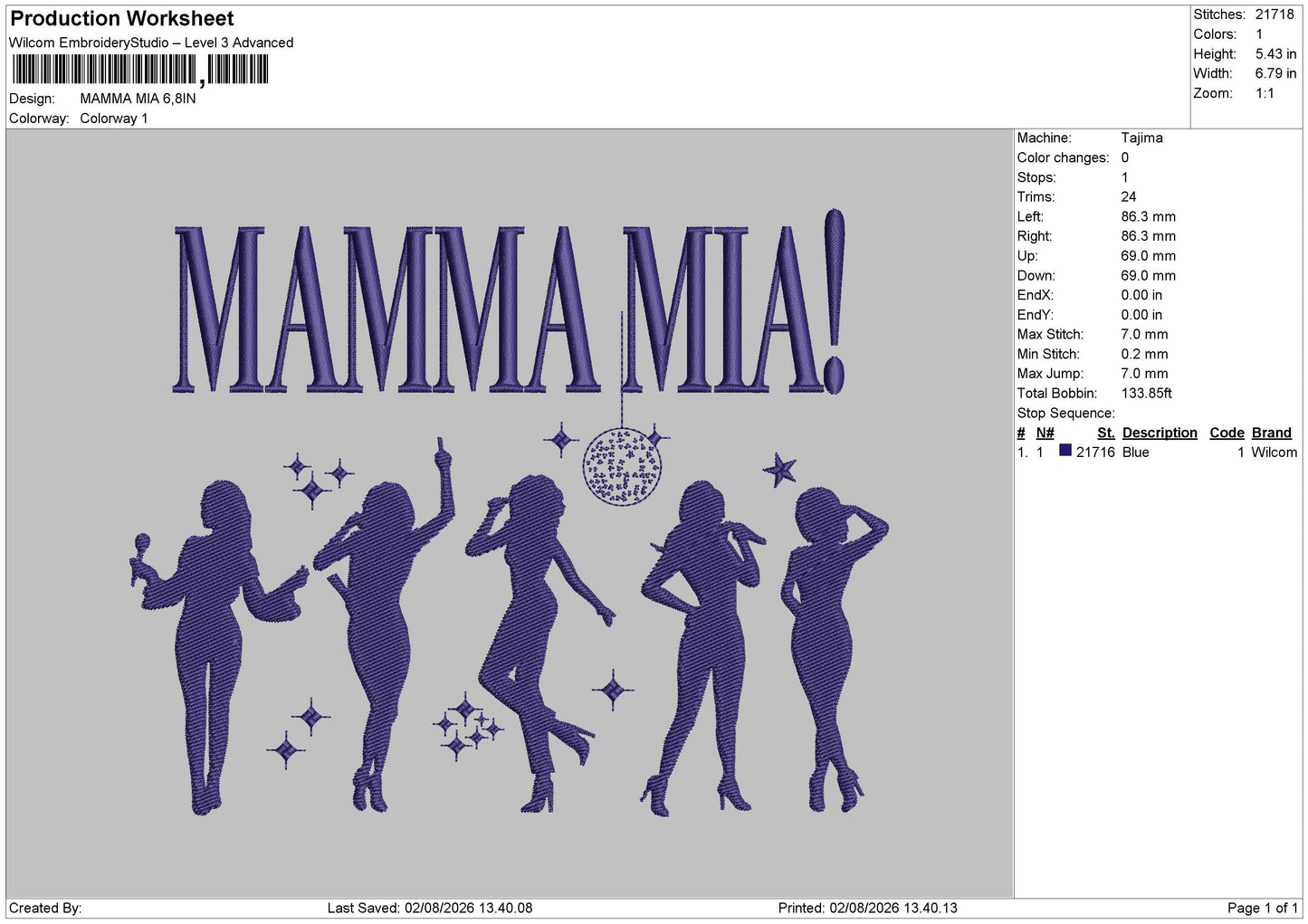1308x924 pixels.
Task: Click the 'St.' column header
Action: coord(1106,433)
